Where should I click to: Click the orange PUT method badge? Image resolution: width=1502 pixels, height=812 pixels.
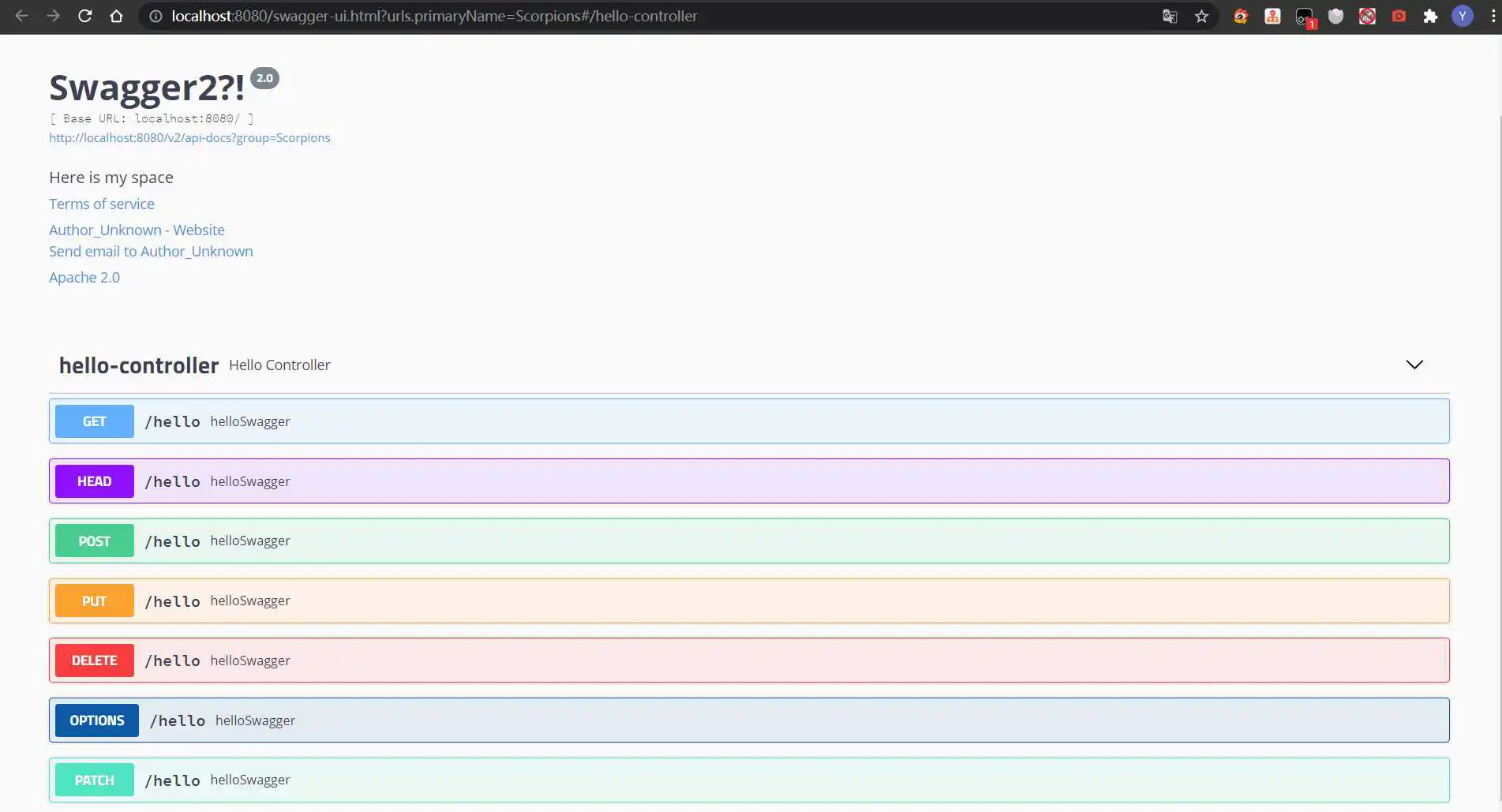pyautogui.click(x=95, y=601)
